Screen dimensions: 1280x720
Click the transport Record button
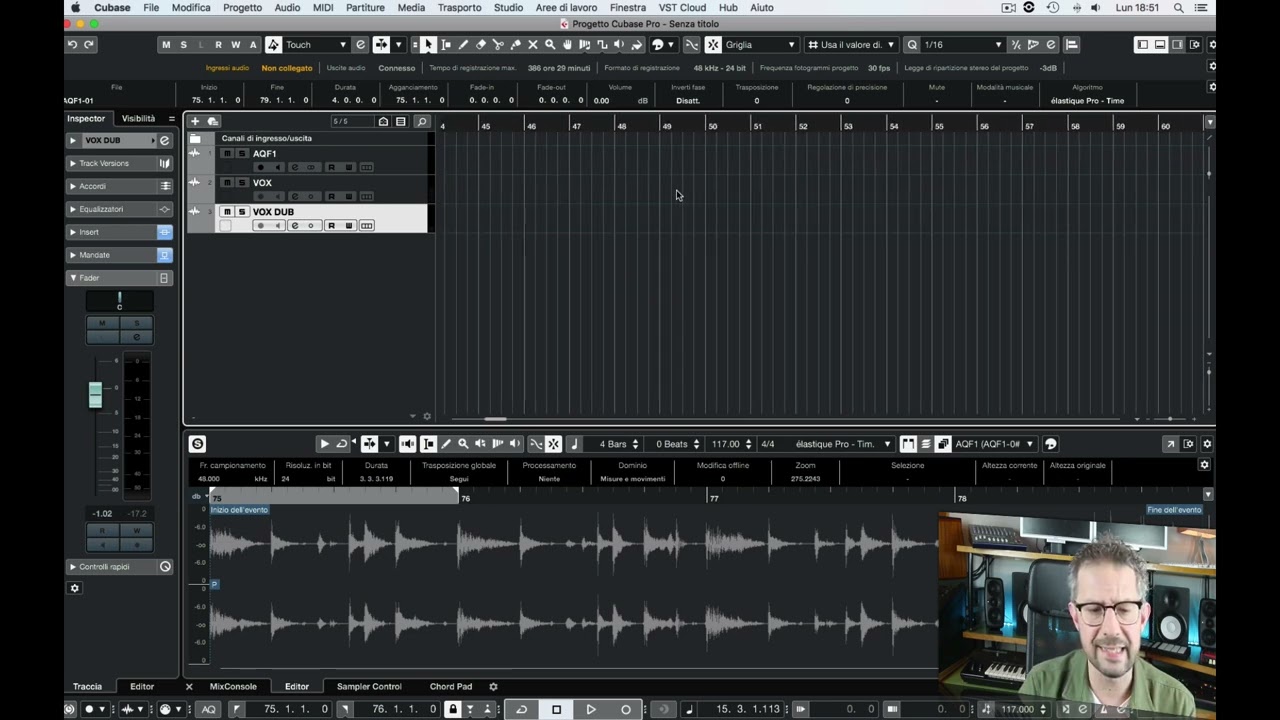pyautogui.click(x=626, y=709)
